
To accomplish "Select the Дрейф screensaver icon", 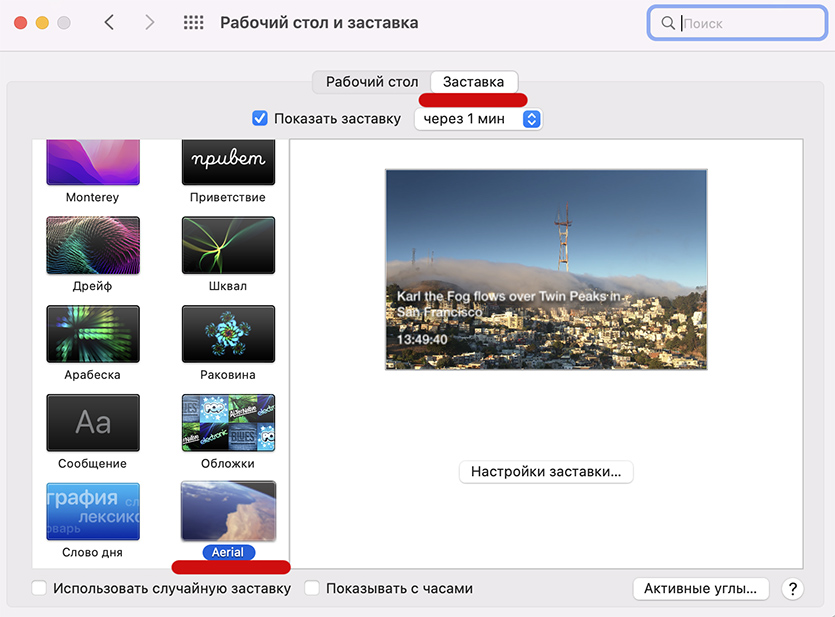I will 92,246.
